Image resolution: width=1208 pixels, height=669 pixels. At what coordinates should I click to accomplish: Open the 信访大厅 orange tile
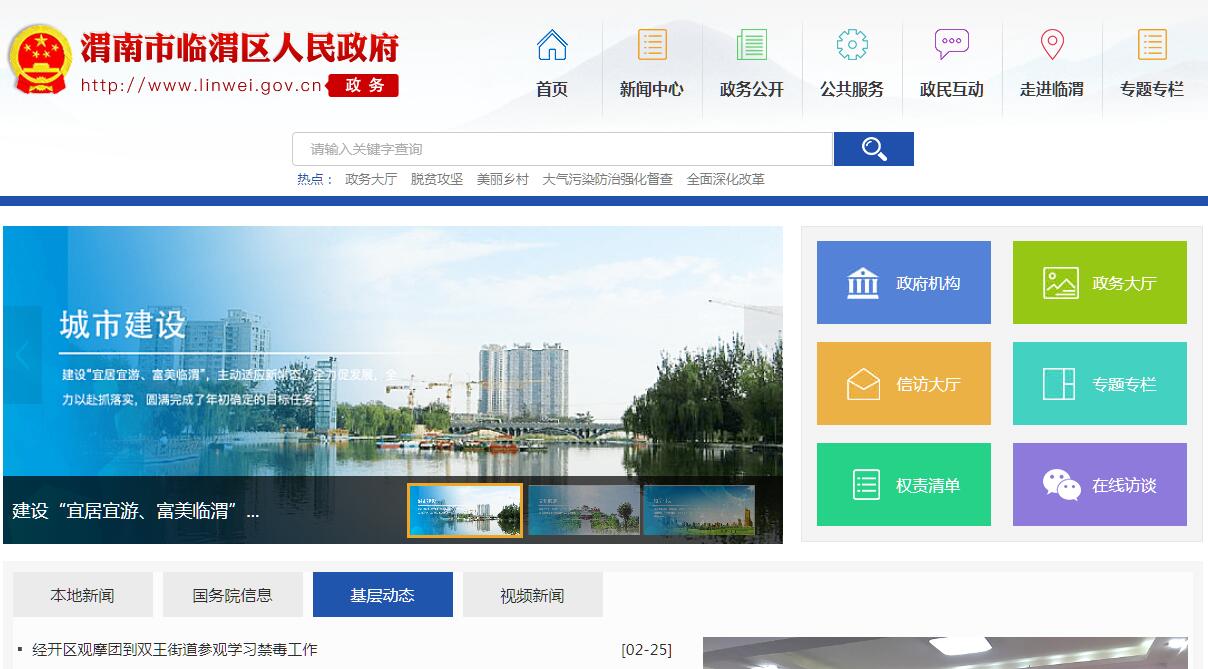[x=903, y=384]
